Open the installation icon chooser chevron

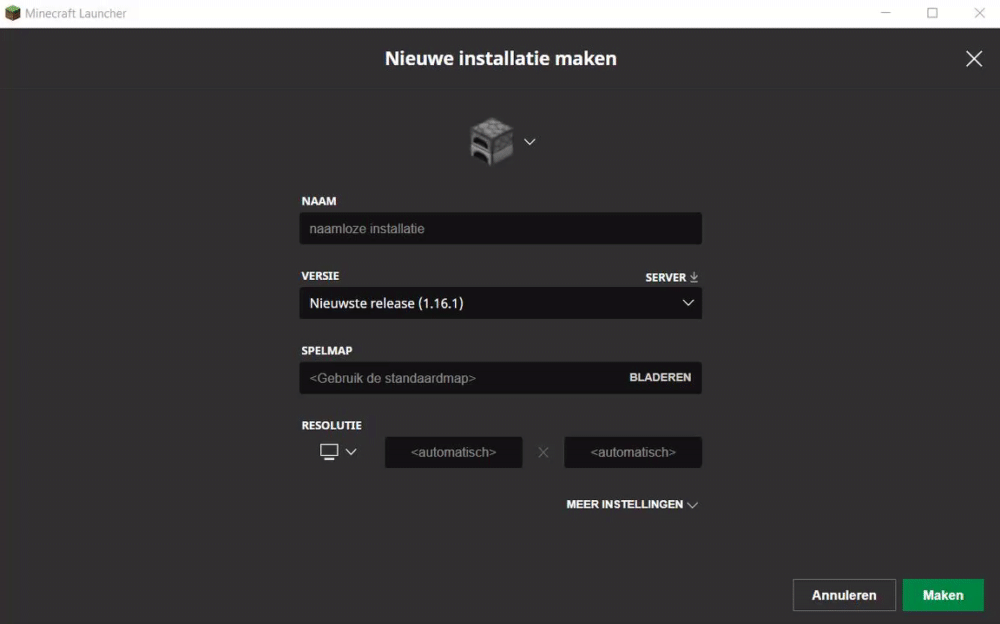coord(529,142)
